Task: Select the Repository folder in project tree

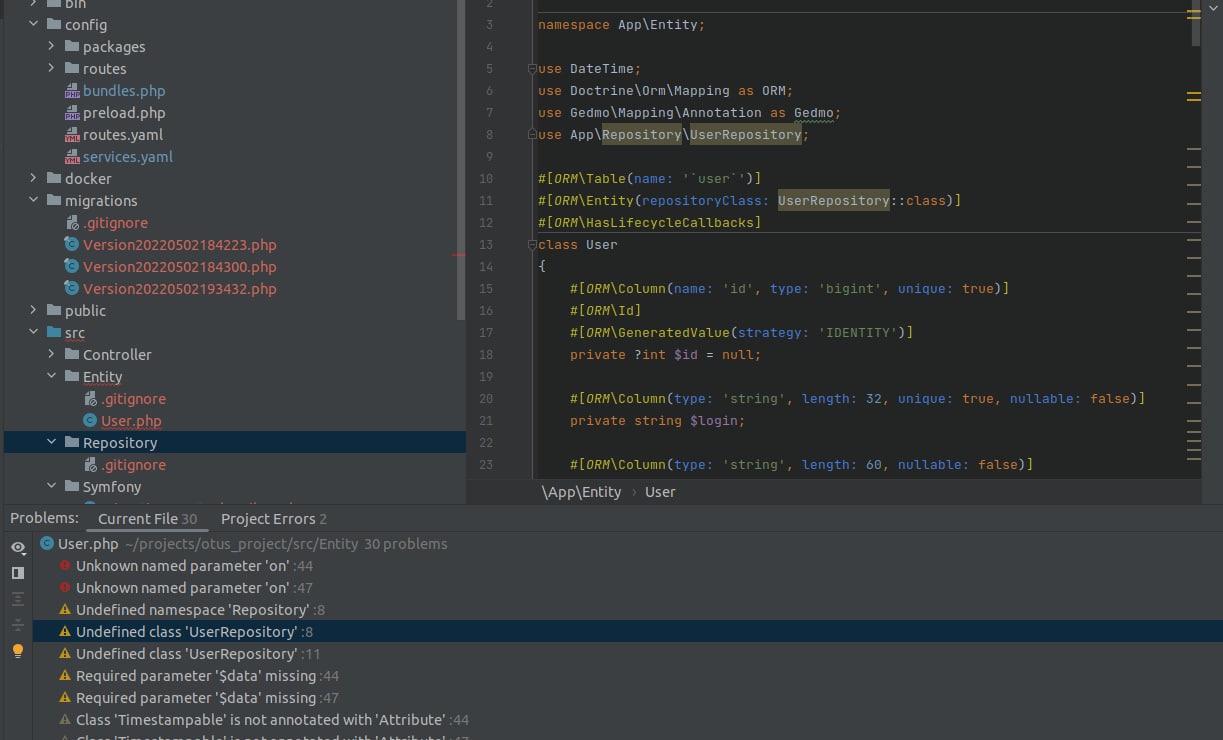Action: click(x=235, y=443)
